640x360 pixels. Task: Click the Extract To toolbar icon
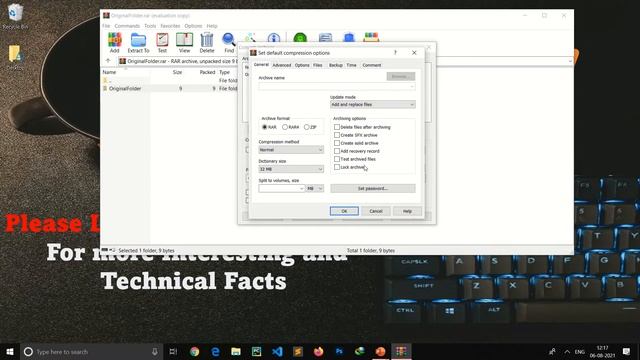(x=138, y=42)
